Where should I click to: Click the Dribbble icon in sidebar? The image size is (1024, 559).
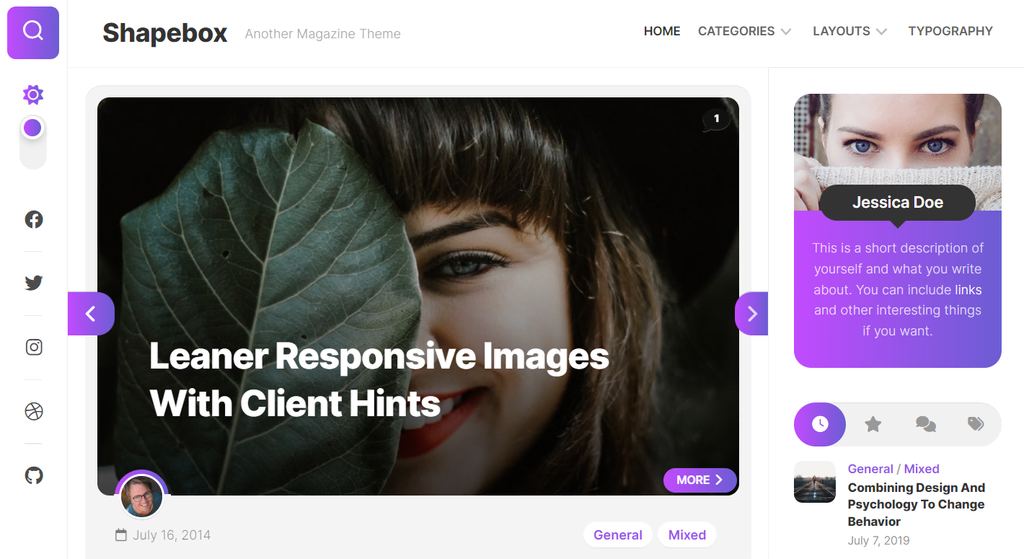coord(34,411)
